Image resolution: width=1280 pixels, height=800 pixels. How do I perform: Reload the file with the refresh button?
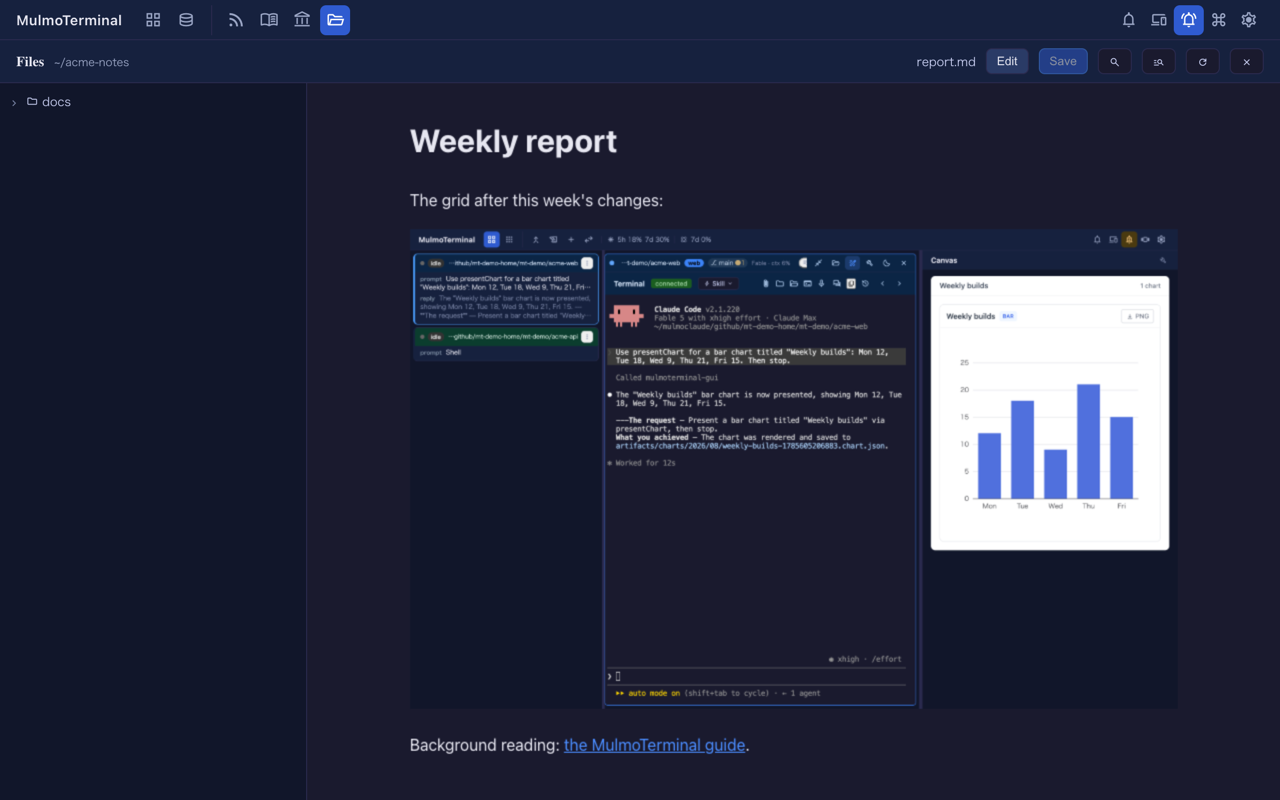point(1203,62)
